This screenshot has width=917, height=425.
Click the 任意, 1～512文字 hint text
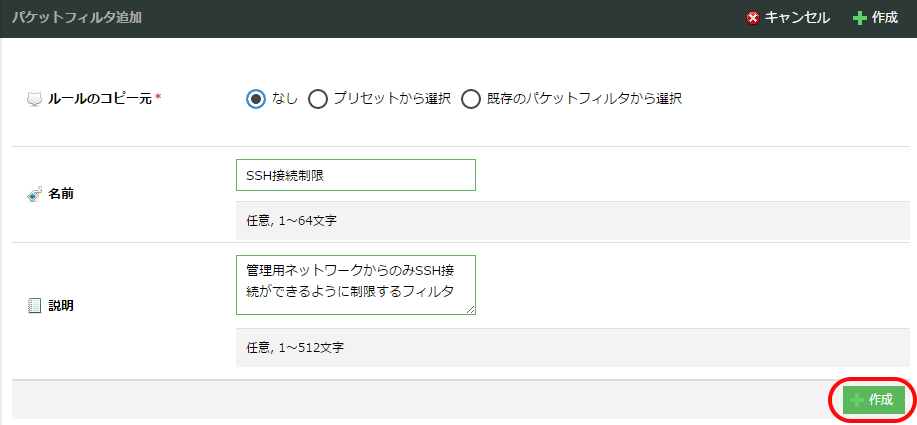298,348
